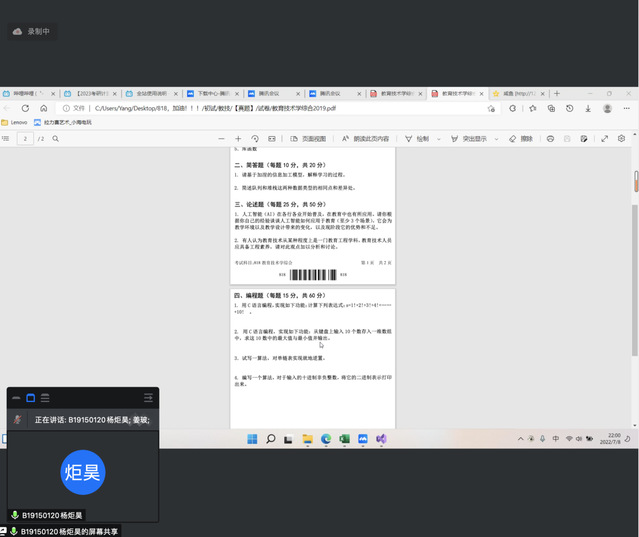Zoom in the PDF with plus button

point(238,139)
